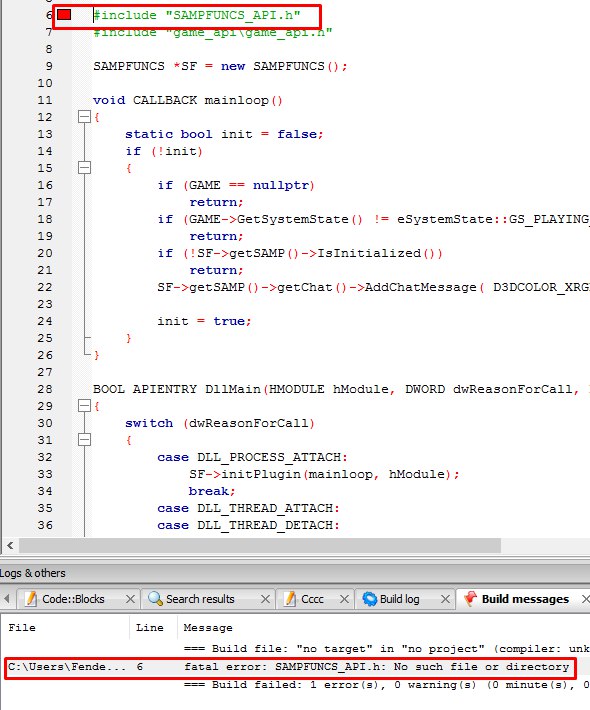Close the Code::Blocks log tab
The height and width of the screenshot is (710, 590).
(130, 599)
